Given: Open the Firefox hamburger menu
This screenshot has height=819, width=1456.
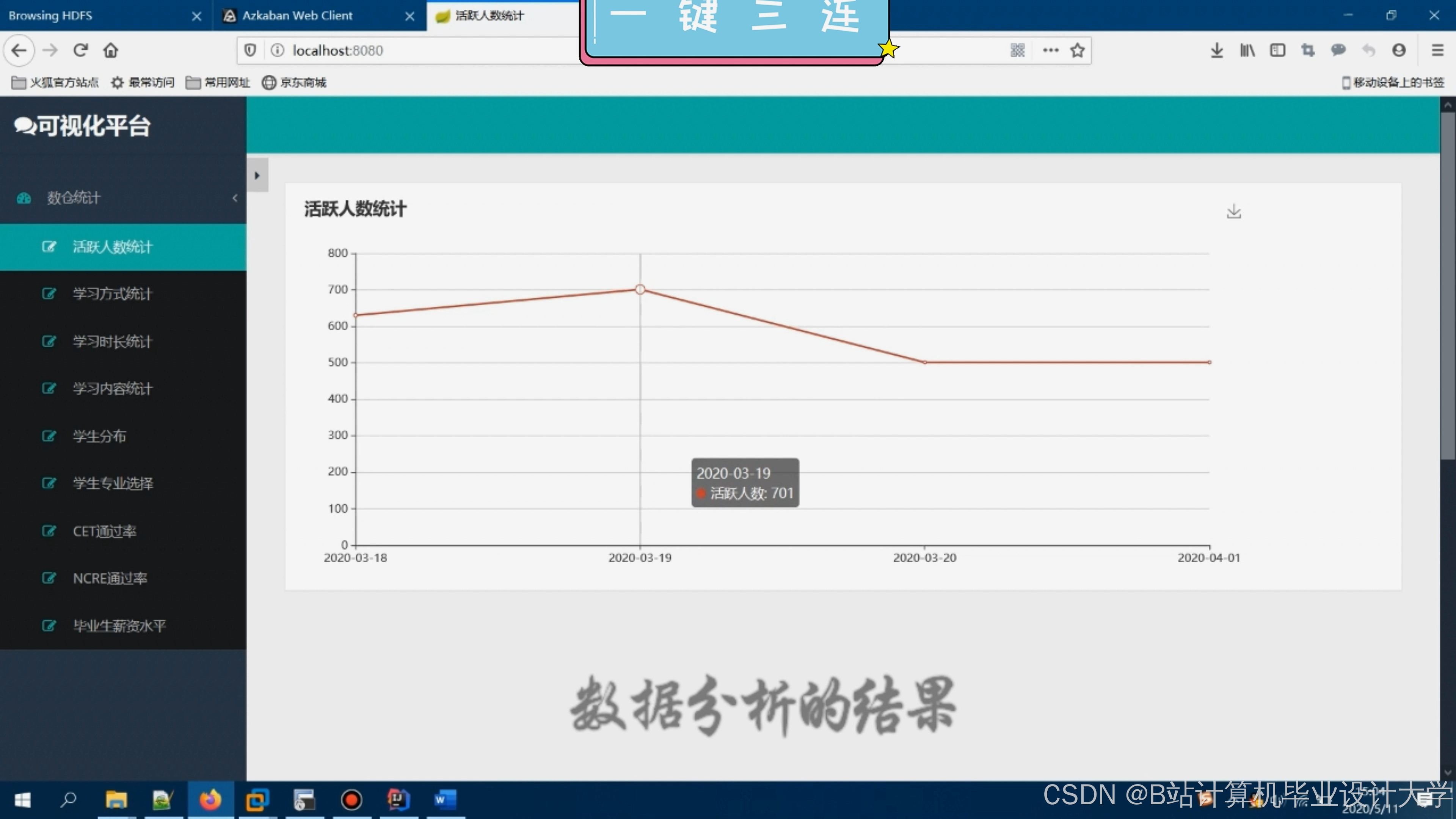Looking at the screenshot, I should point(1437,50).
